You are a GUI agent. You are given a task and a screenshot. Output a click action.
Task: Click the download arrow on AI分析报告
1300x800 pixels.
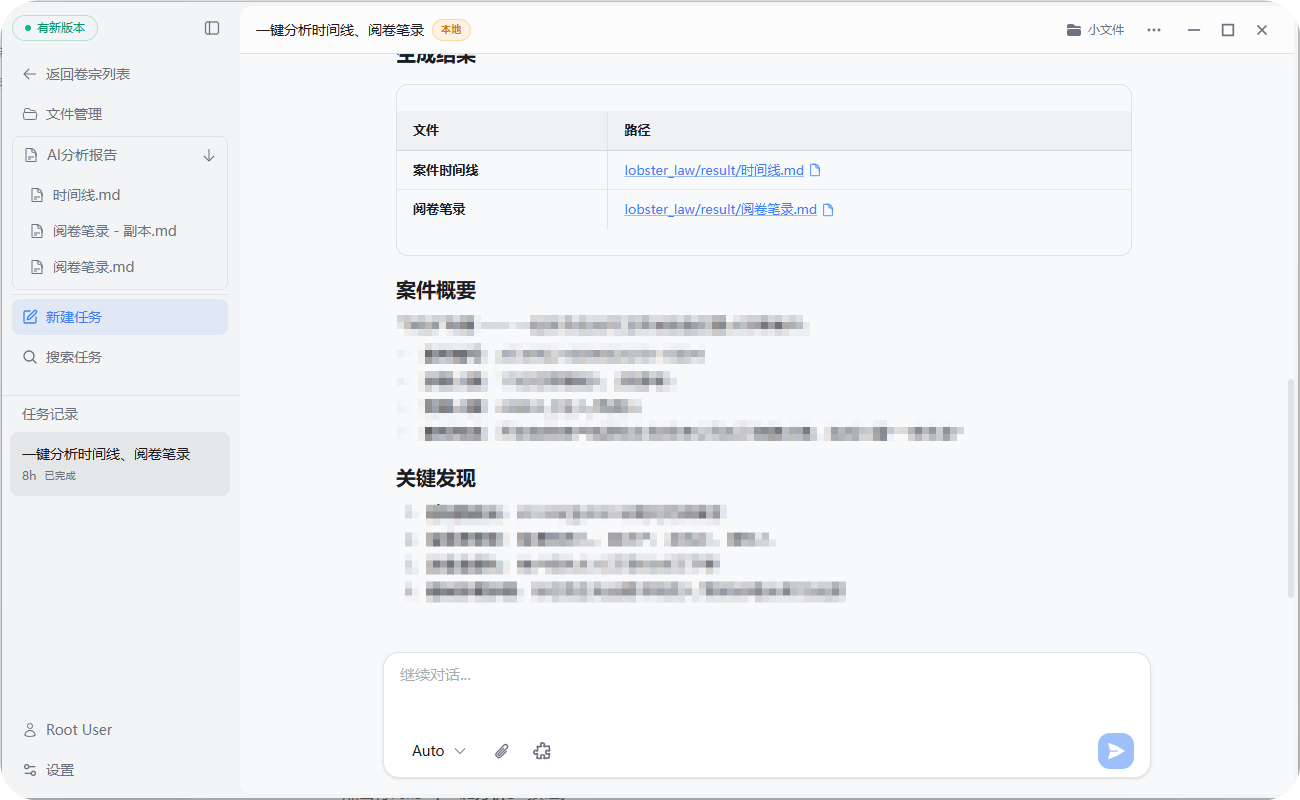pyautogui.click(x=209, y=155)
